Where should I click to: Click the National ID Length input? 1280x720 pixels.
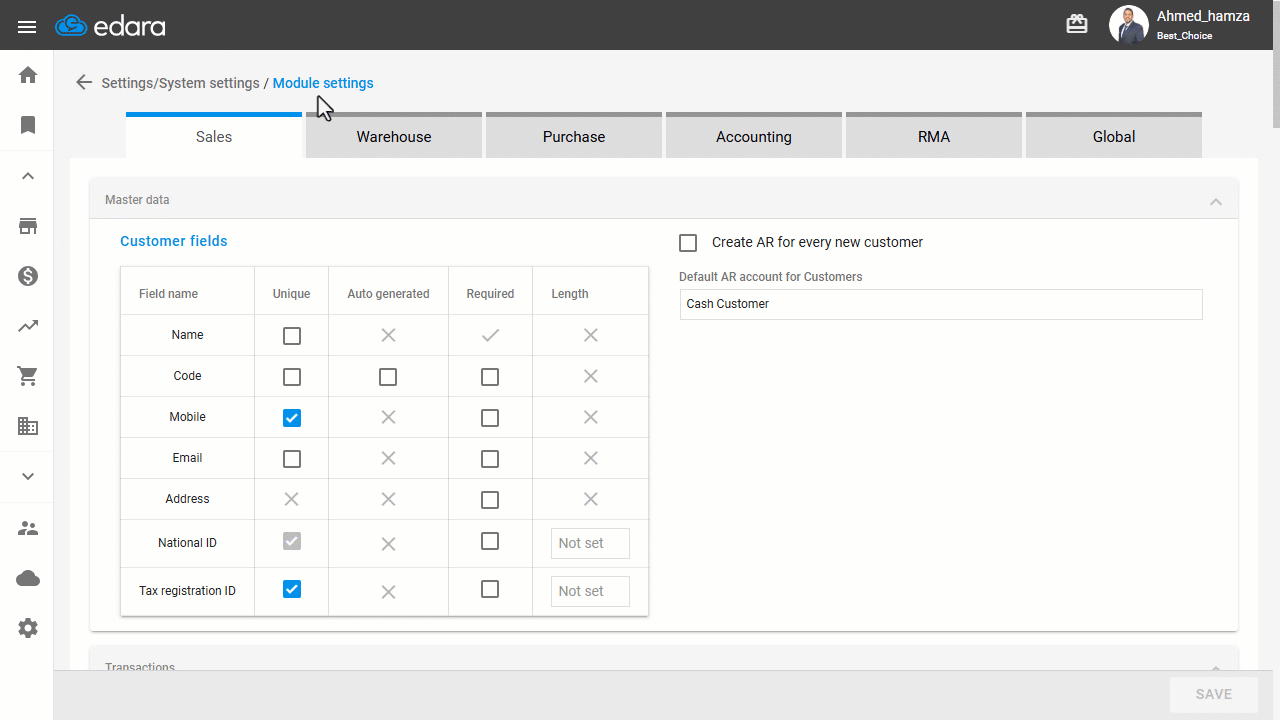pyautogui.click(x=590, y=543)
